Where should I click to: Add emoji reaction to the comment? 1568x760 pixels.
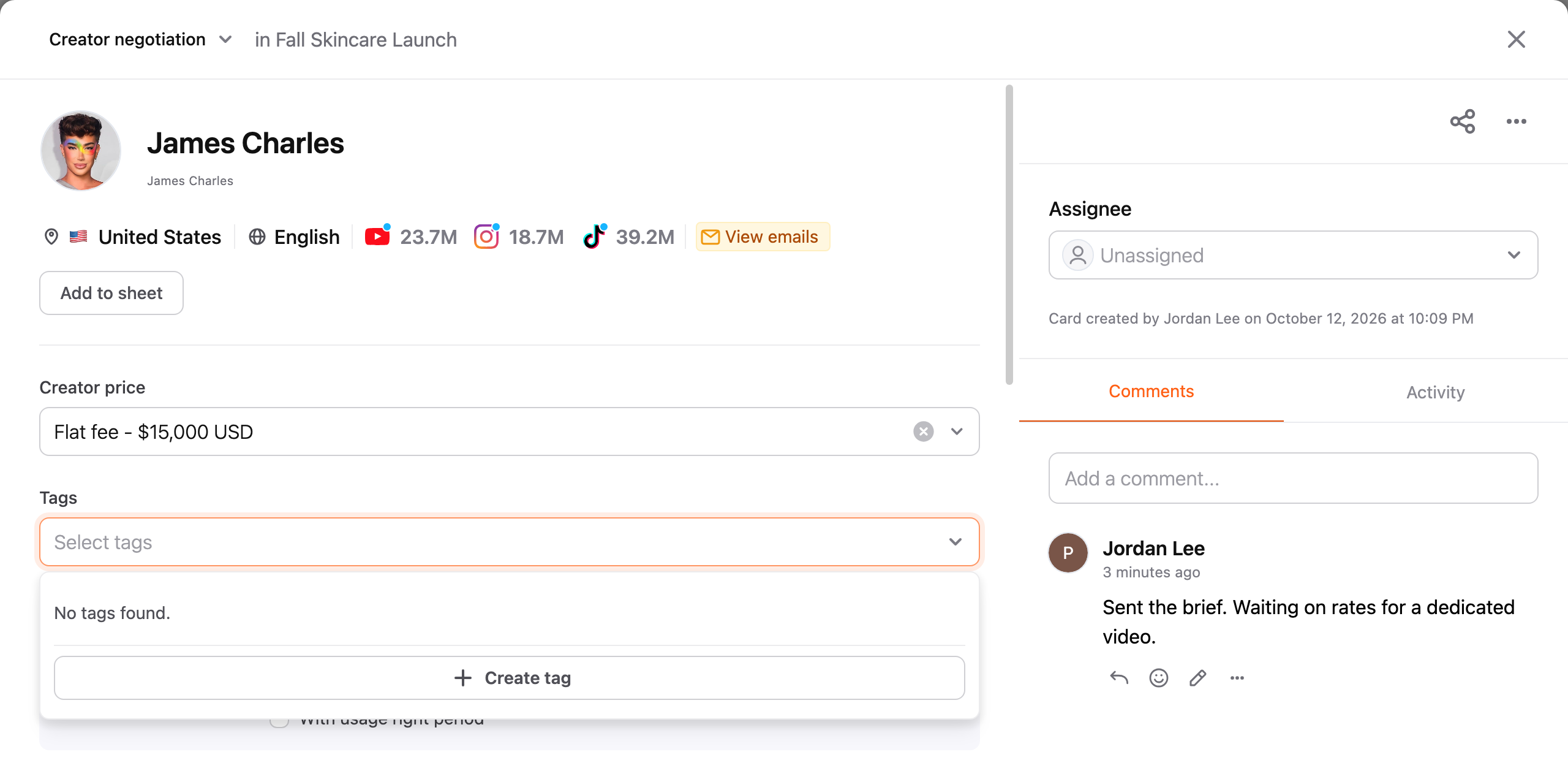click(x=1159, y=678)
